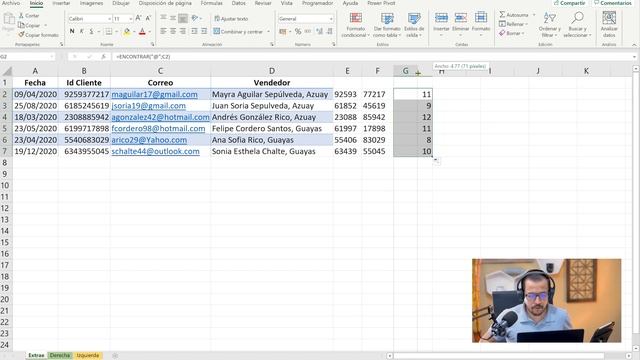Increase font size with the large A button
The height and width of the screenshot is (360, 640).
pos(138,18)
